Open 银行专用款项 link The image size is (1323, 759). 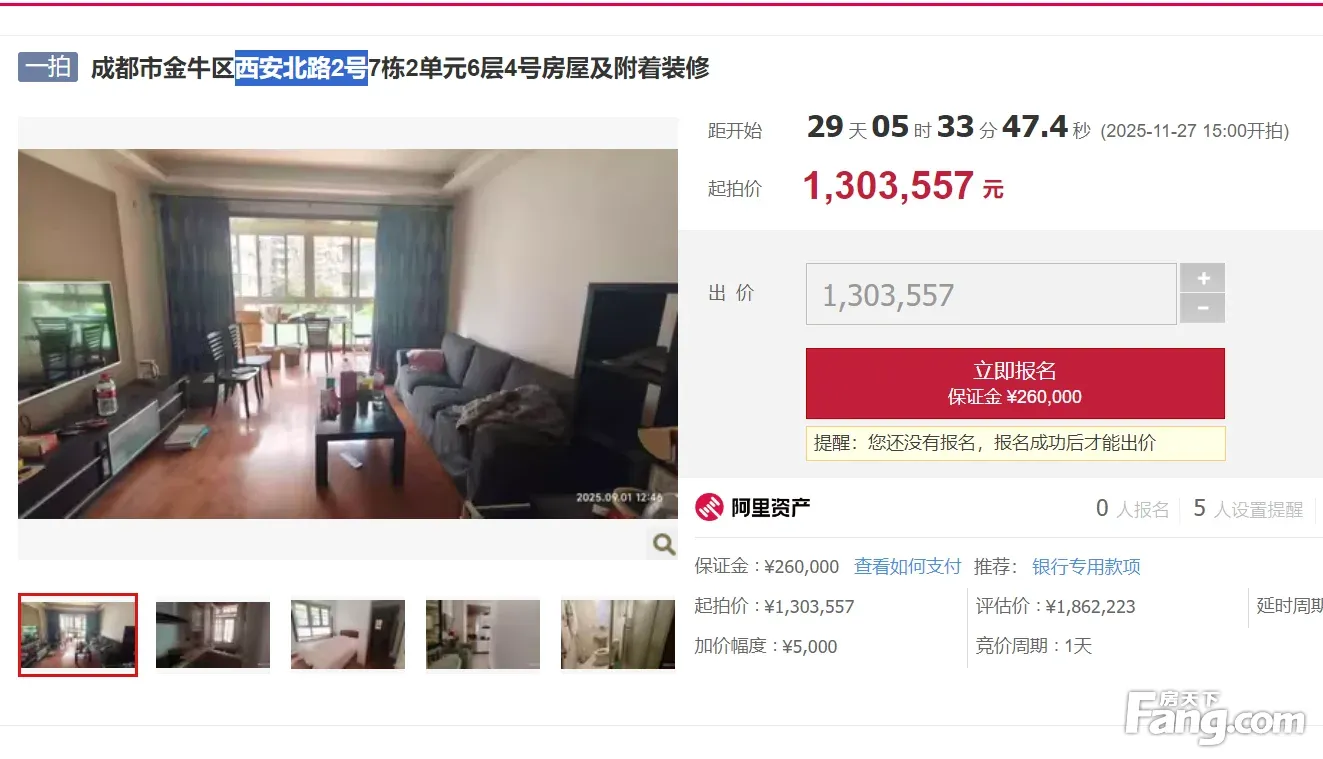click(x=1086, y=566)
